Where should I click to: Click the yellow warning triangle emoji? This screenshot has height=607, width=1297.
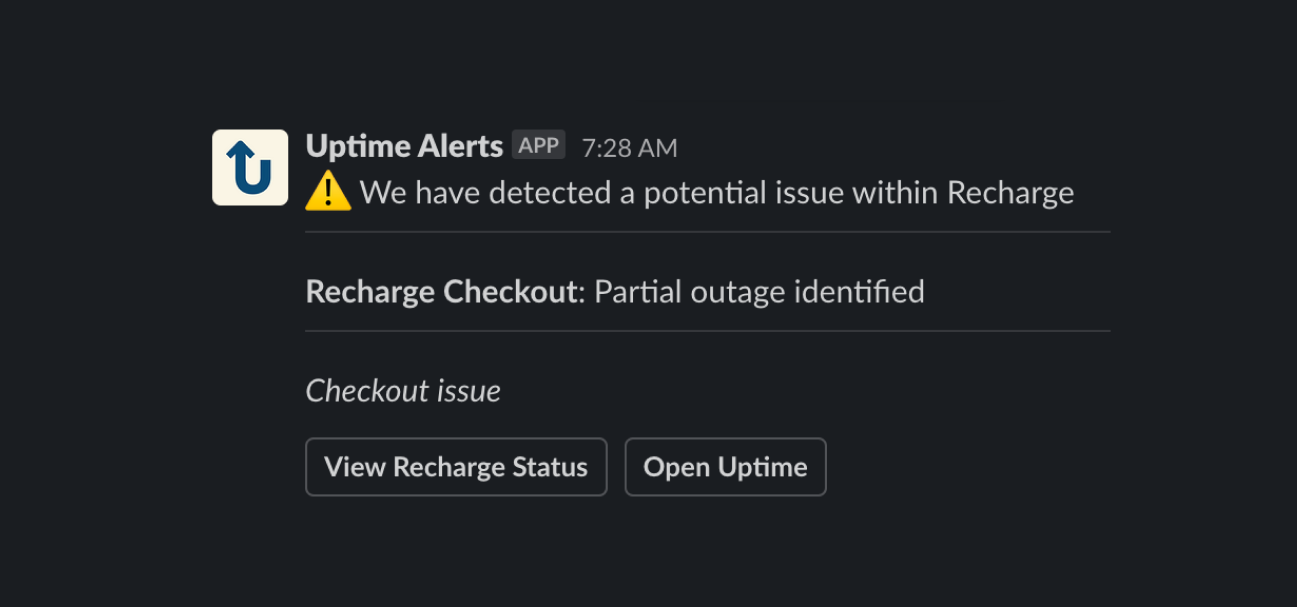328,192
